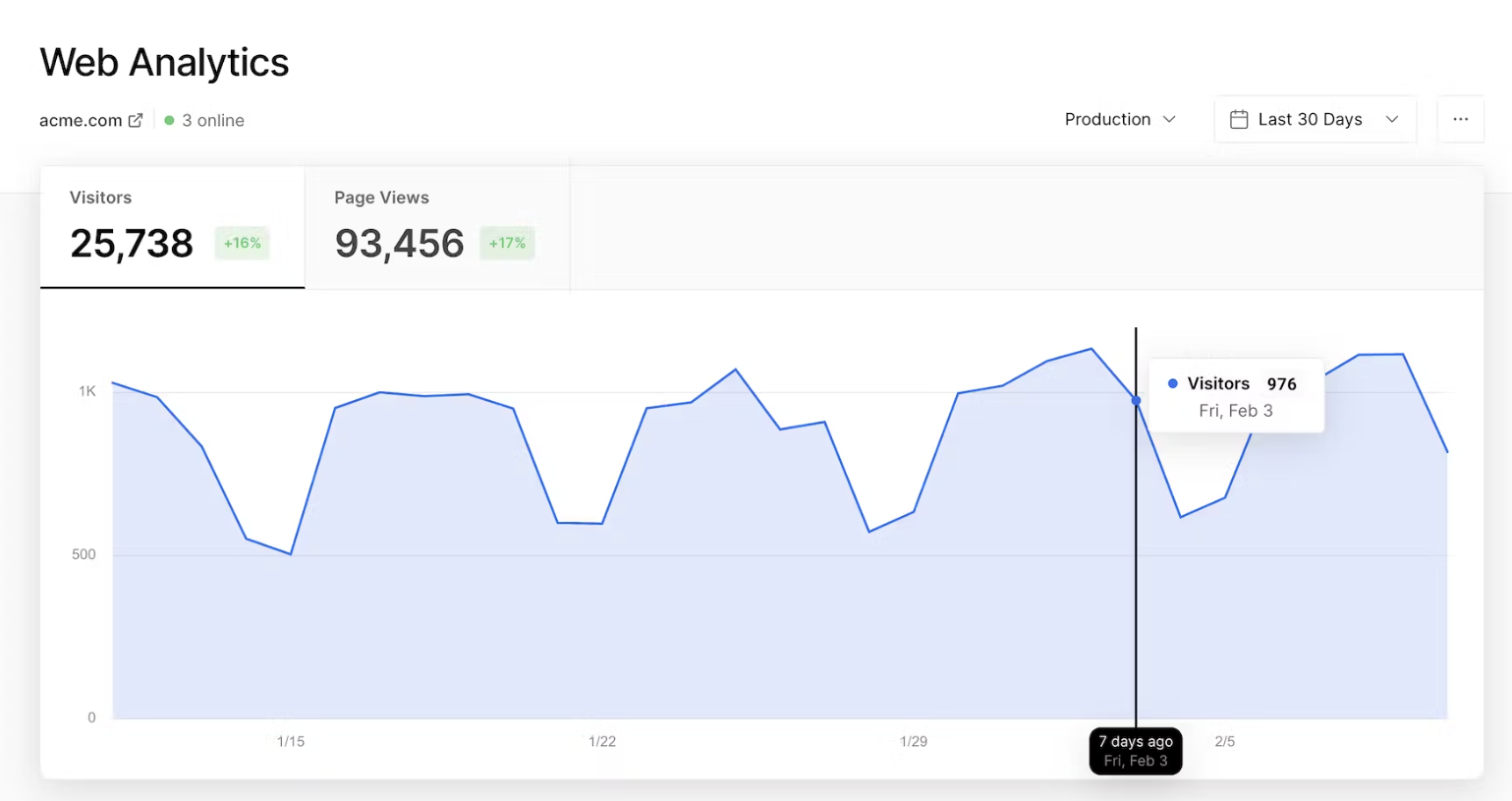Click the green online status dot
The image size is (1512, 801).
click(169, 120)
